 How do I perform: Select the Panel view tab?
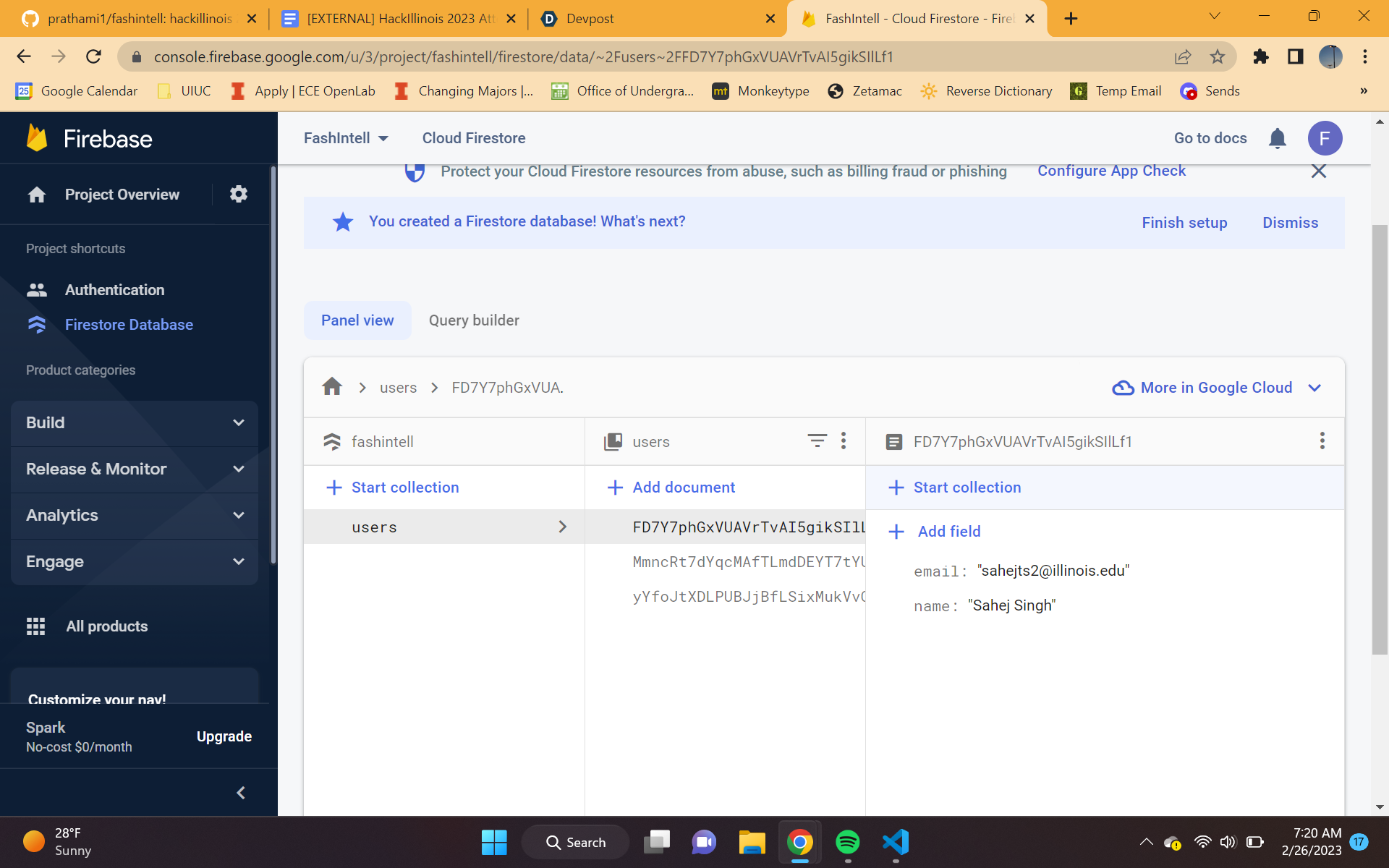(x=357, y=320)
